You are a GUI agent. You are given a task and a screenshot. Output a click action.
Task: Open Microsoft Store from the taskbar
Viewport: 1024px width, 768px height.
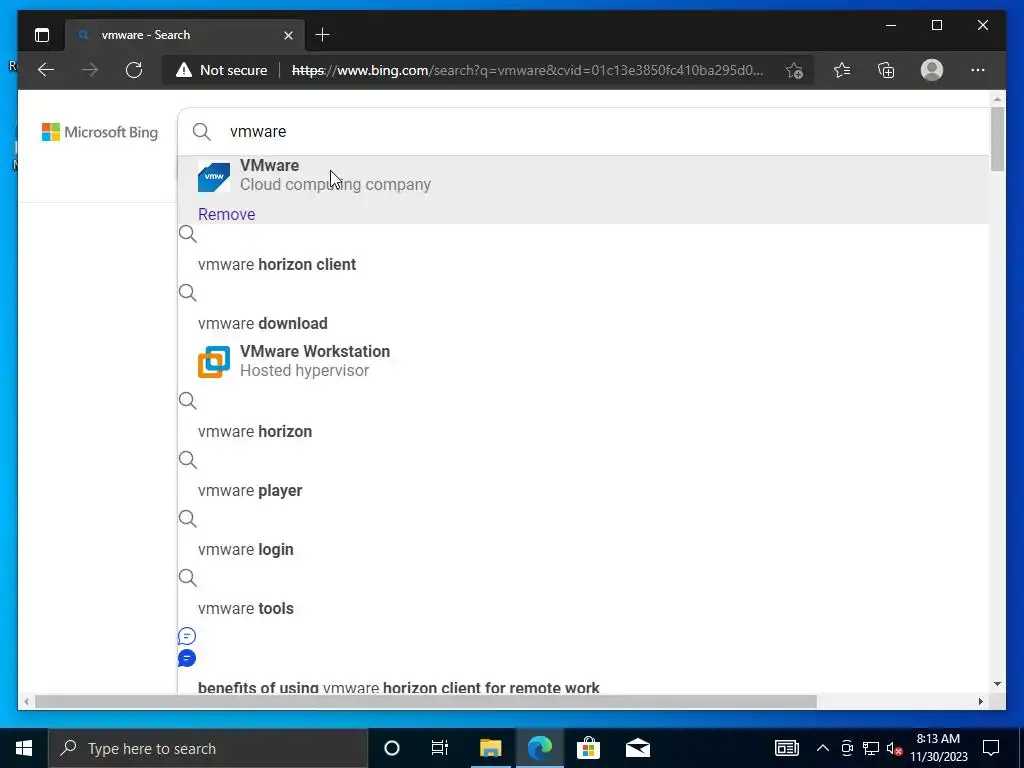[588, 748]
